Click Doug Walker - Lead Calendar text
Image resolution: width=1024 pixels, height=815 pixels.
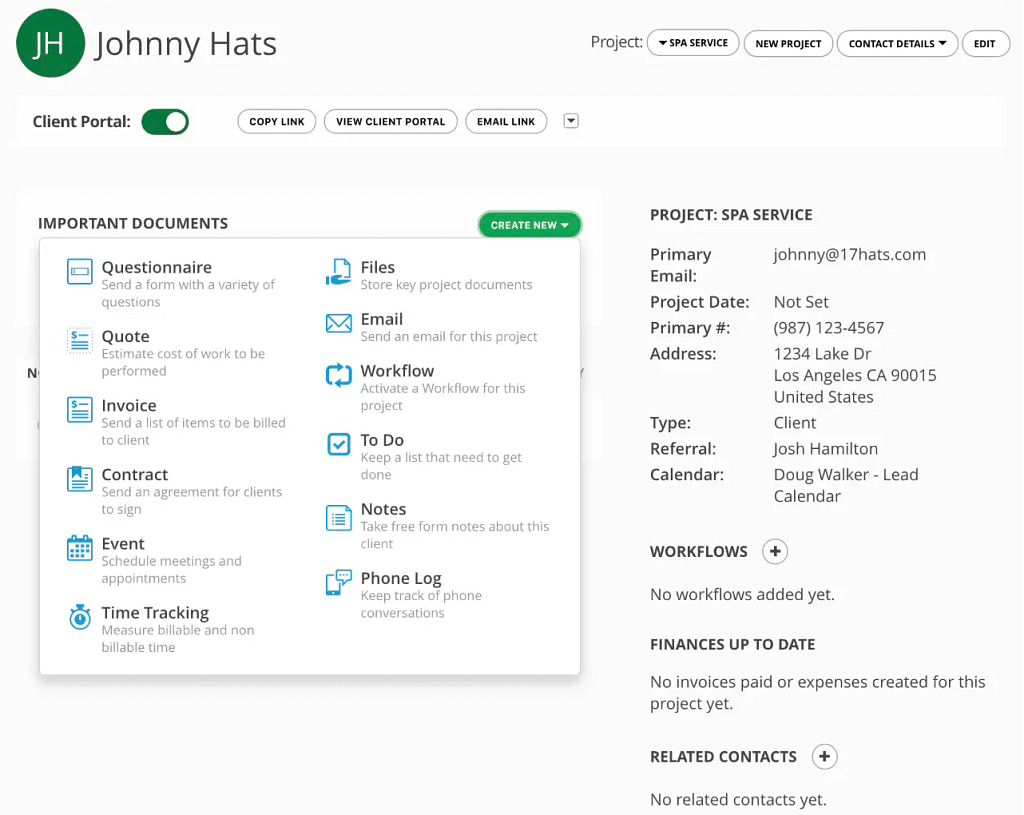846,485
